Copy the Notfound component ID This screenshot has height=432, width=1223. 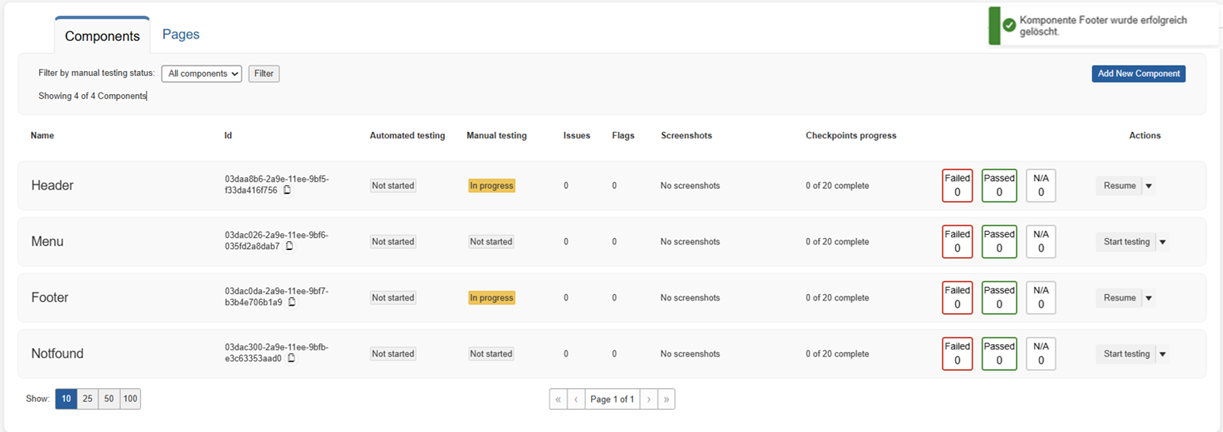(x=291, y=358)
